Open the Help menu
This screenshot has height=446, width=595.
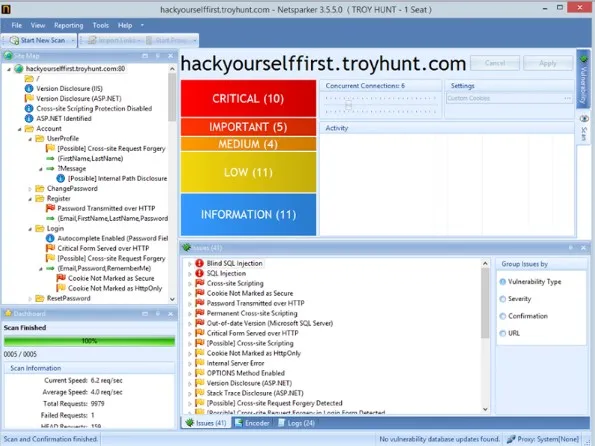coord(125,25)
